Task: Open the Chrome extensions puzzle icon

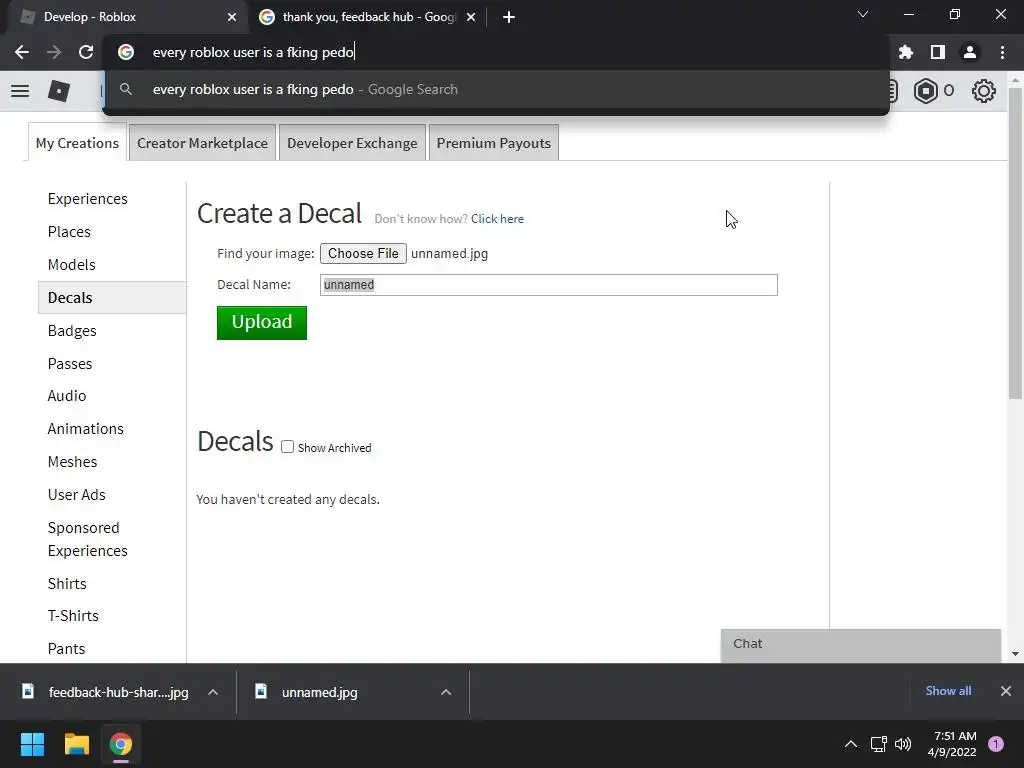Action: pyautogui.click(x=905, y=52)
